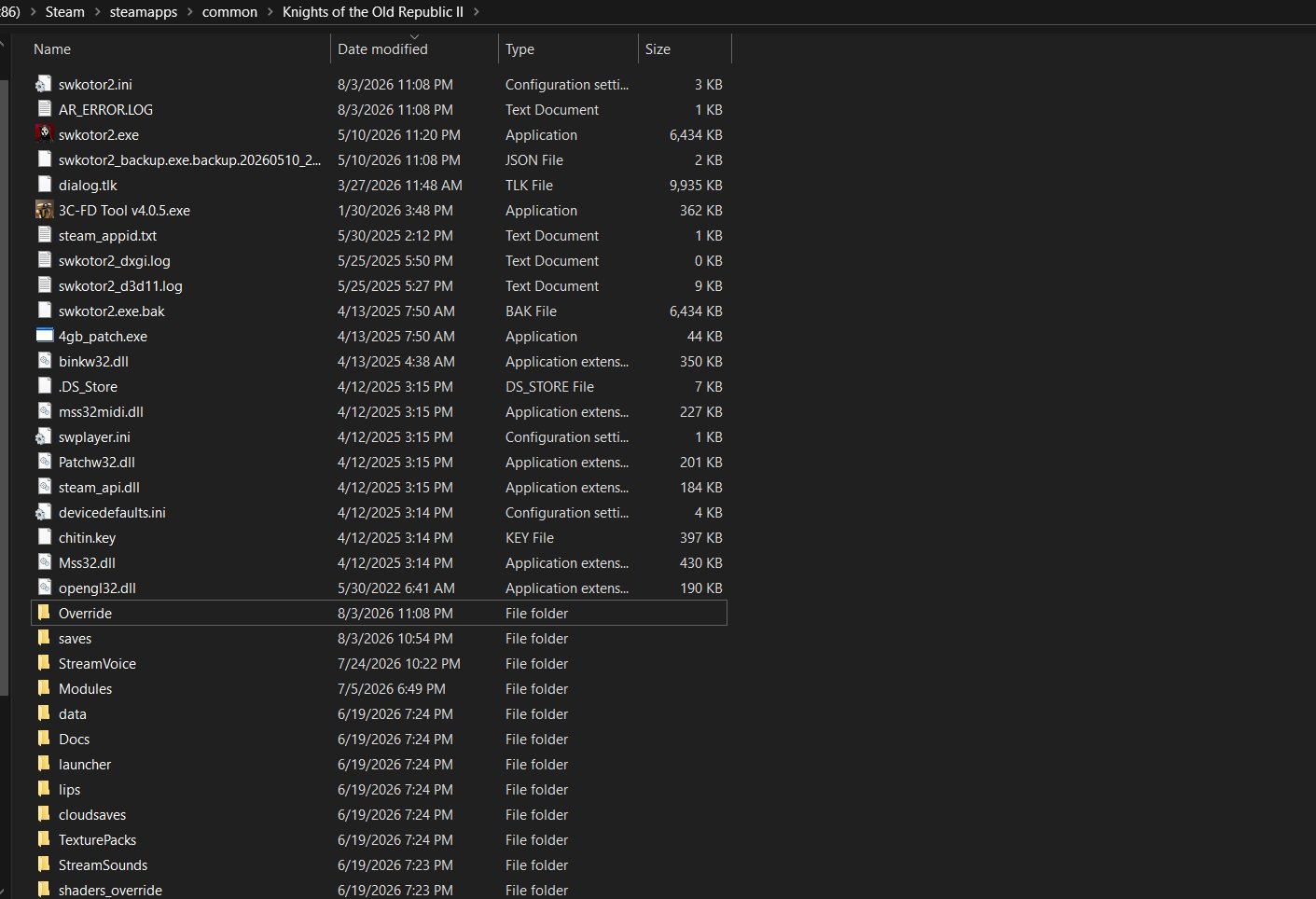This screenshot has width=1316, height=899.
Task: Click the date 3/27/2026 11:48 AM
Action: 400,185
